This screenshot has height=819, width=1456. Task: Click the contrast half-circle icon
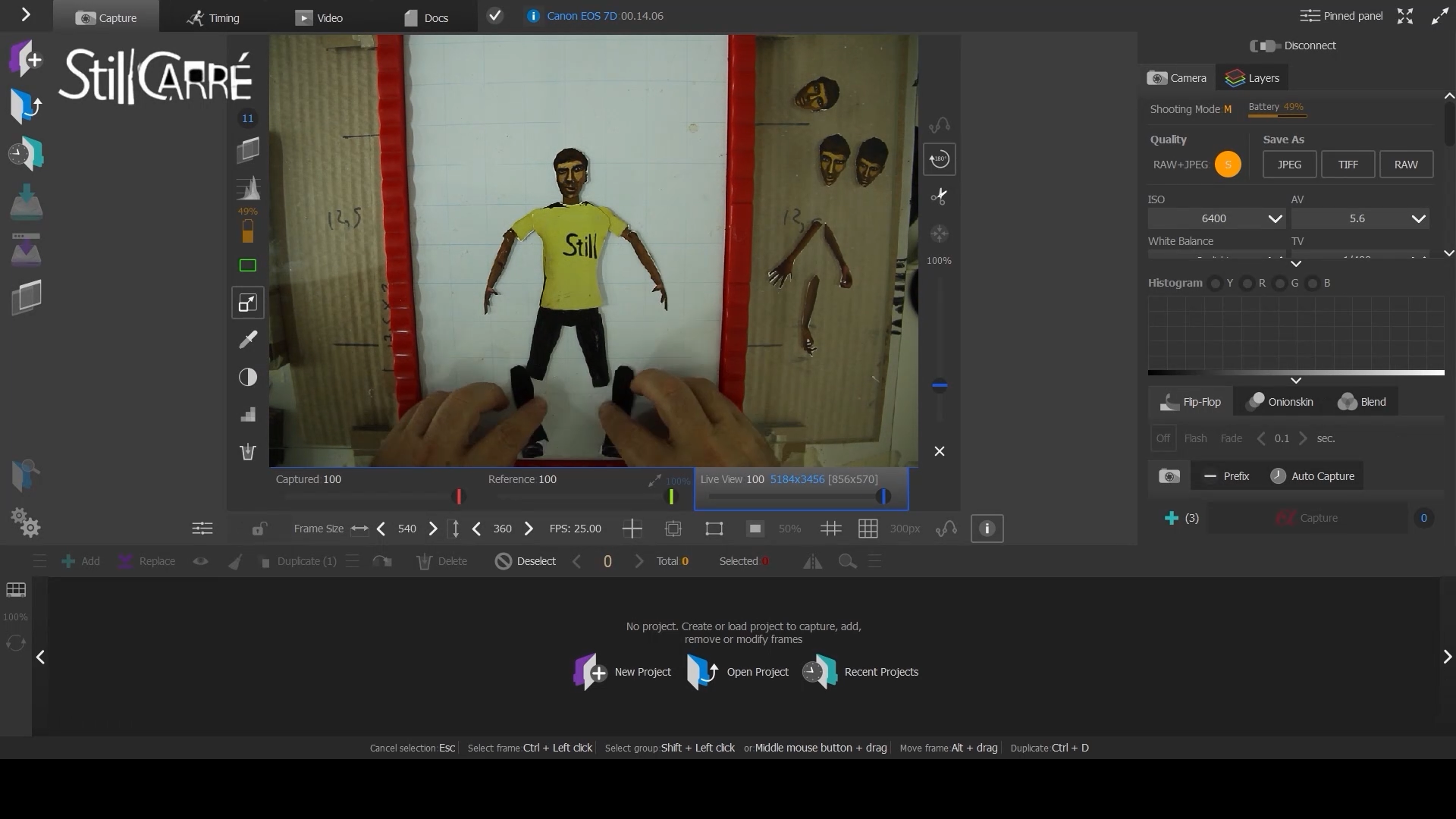[x=248, y=378]
